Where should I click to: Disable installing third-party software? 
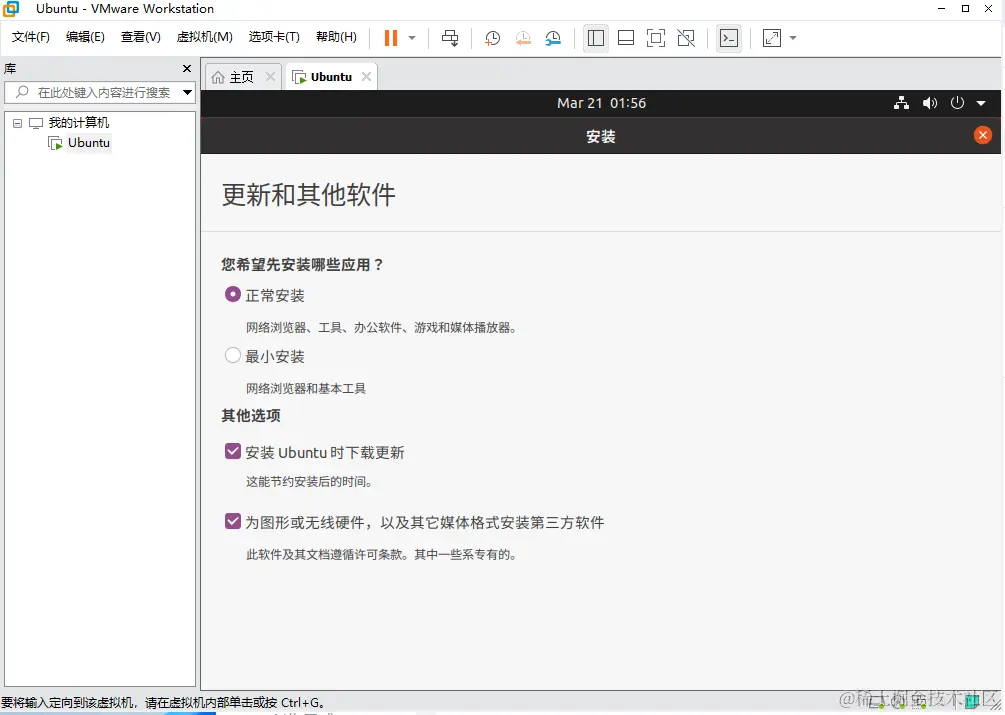232,521
